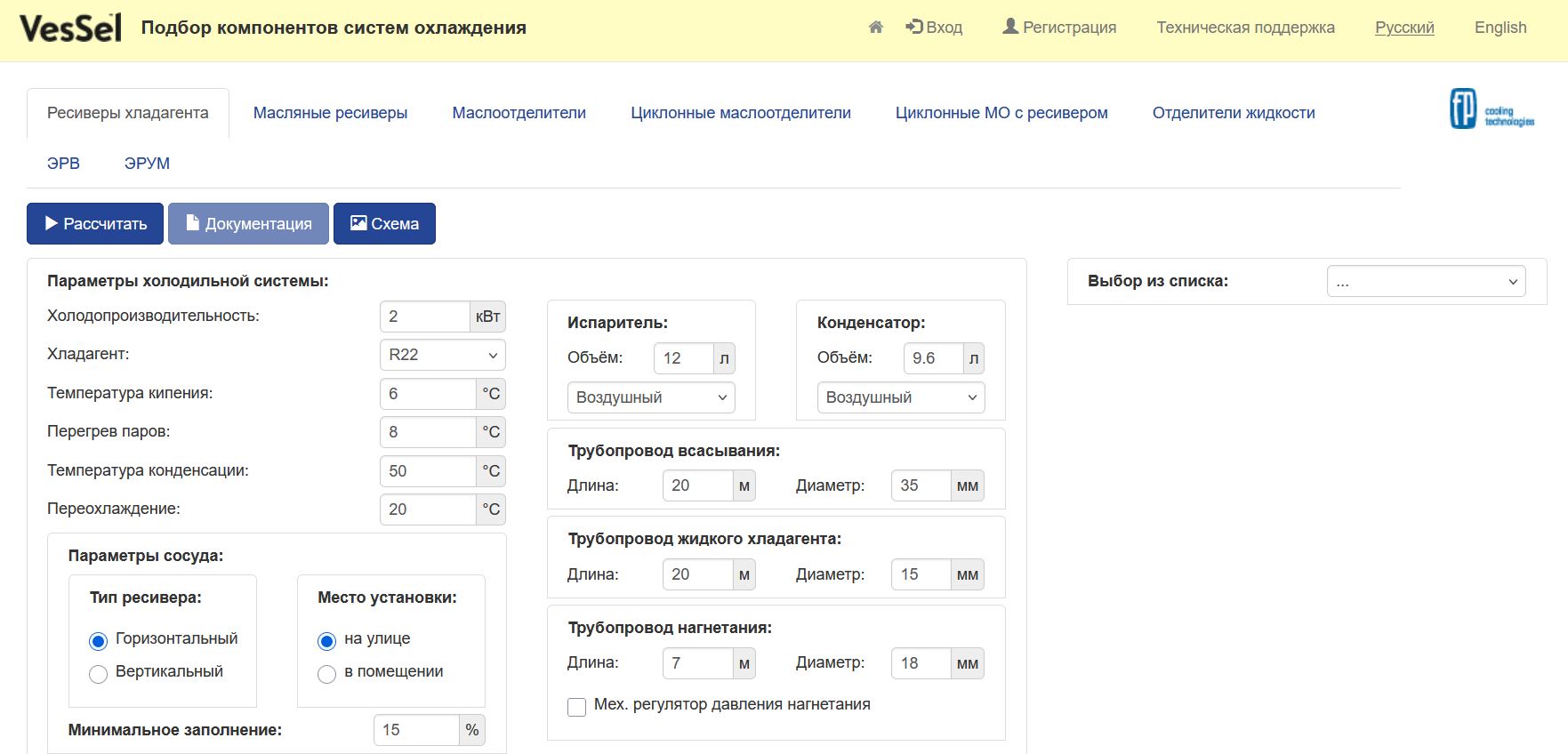Screen dimensions: 1568x754
Task: Switch to the ЭРВ tab
Action: (63, 164)
